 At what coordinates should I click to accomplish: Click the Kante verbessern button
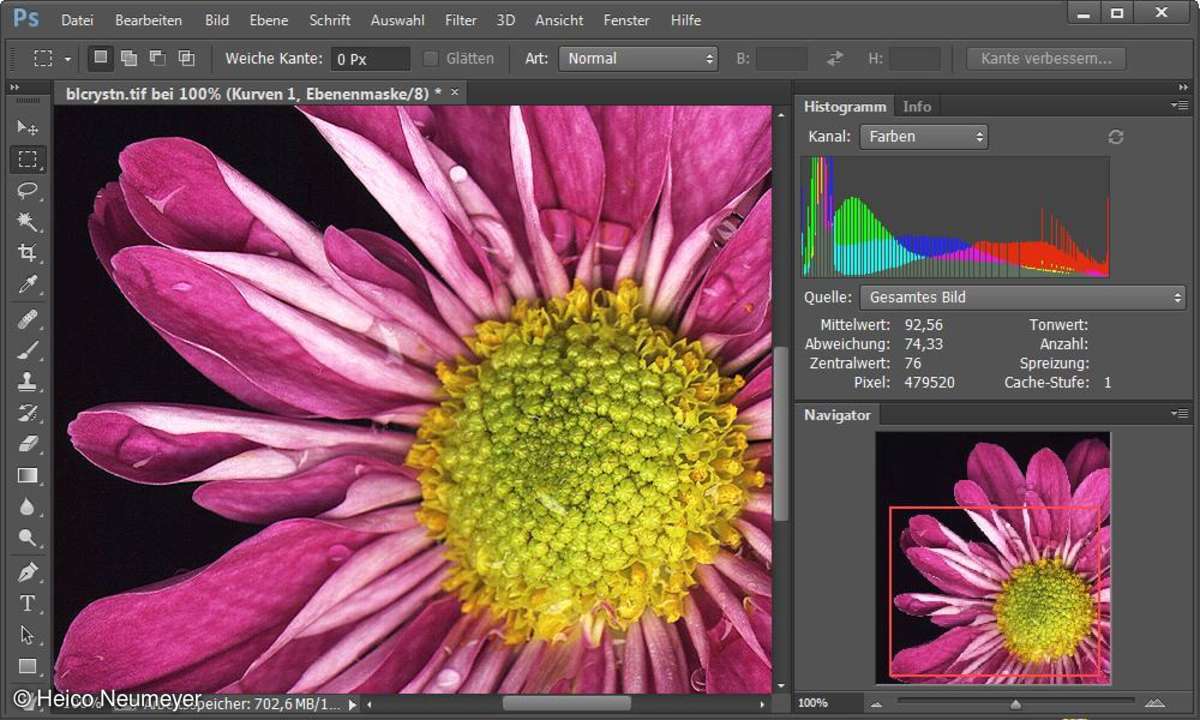click(1046, 58)
